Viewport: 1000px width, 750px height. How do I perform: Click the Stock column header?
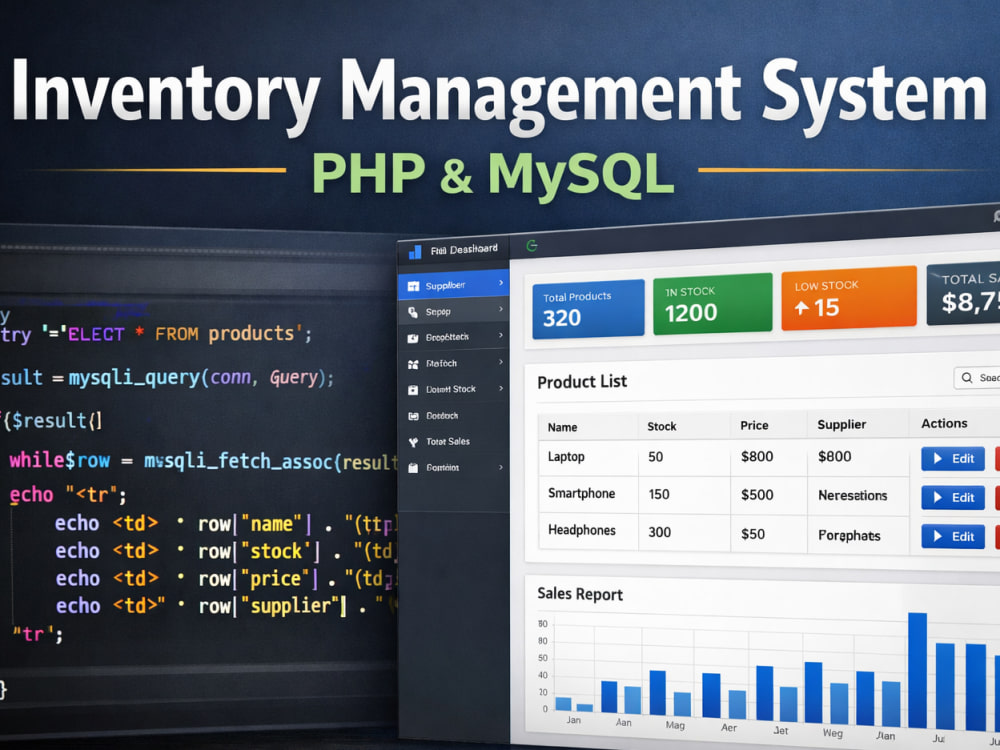tap(661, 426)
